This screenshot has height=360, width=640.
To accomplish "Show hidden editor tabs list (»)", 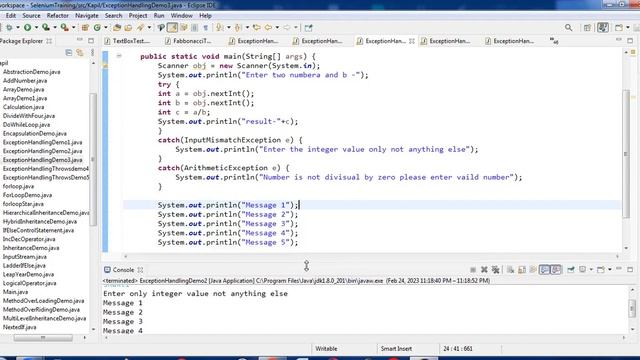I will [554, 41].
